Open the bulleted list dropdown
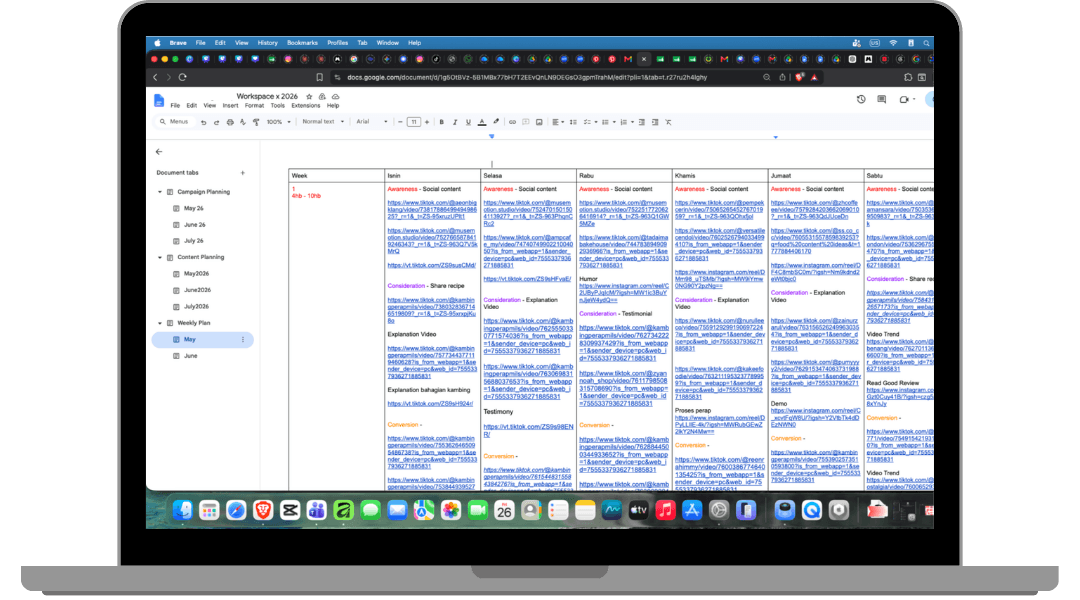Screen dimensions: 1080x600 click(608, 122)
